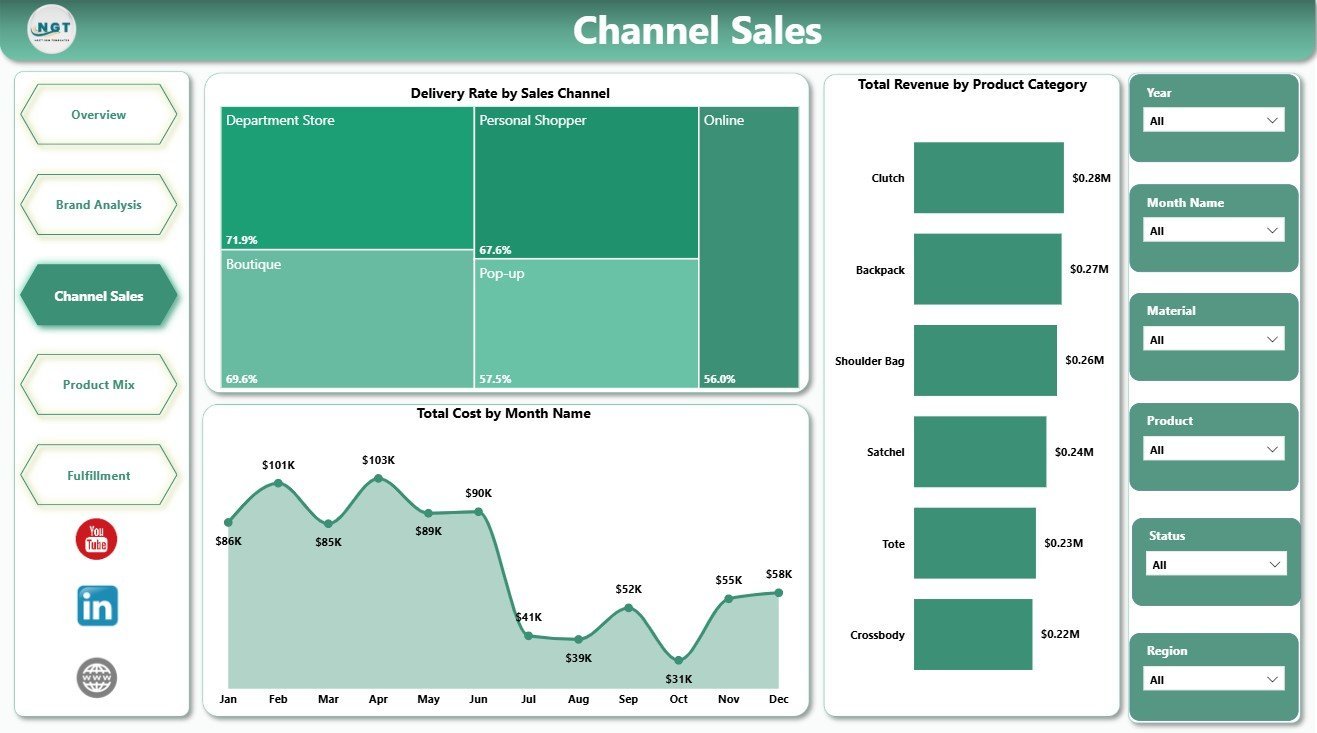Open the website globe icon
Screen dimensions: 1317x733
97,677
